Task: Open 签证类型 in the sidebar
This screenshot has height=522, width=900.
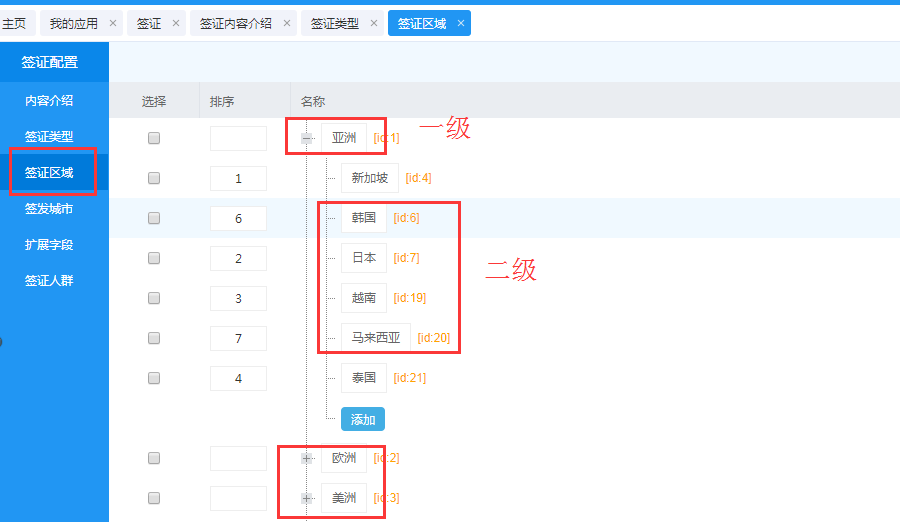Action: [x=49, y=136]
